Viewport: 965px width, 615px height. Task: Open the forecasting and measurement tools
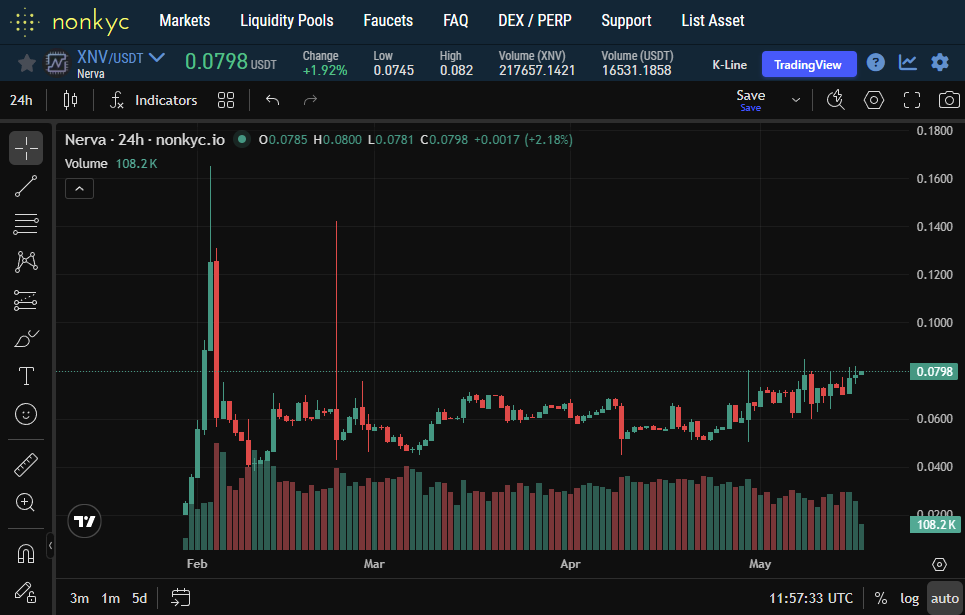pyautogui.click(x=26, y=300)
